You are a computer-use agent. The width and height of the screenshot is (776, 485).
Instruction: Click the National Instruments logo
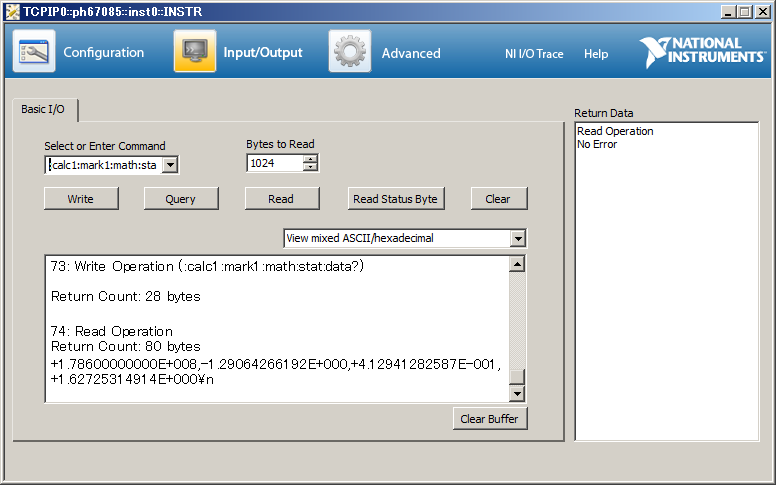(x=702, y=51)
